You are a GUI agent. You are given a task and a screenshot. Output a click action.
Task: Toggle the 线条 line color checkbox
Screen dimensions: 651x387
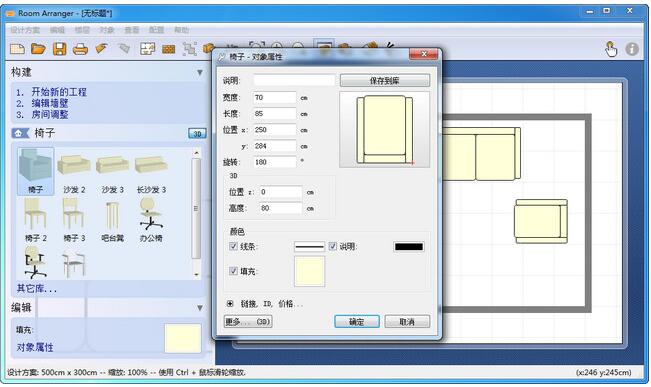tap(233, 246)
